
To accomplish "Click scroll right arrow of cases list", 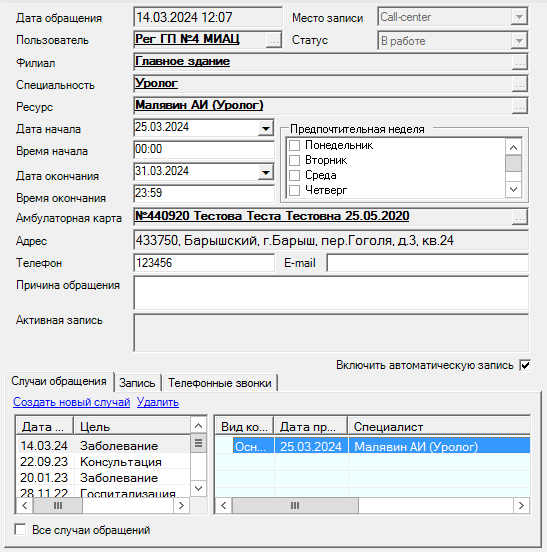I will pyautogui.click(x=181, y=506).
